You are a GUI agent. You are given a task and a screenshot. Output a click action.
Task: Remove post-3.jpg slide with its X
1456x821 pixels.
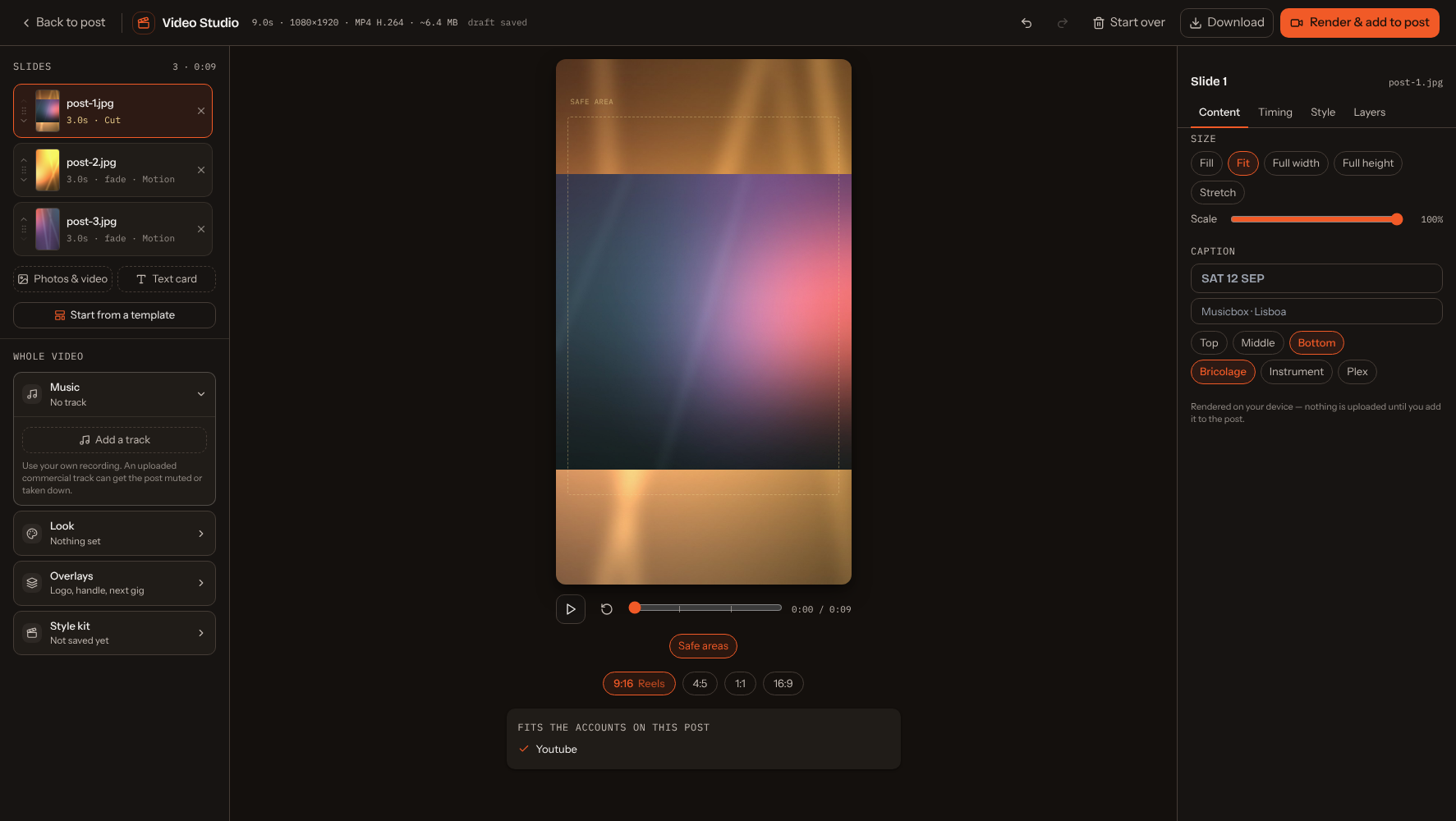coord(201,229)
